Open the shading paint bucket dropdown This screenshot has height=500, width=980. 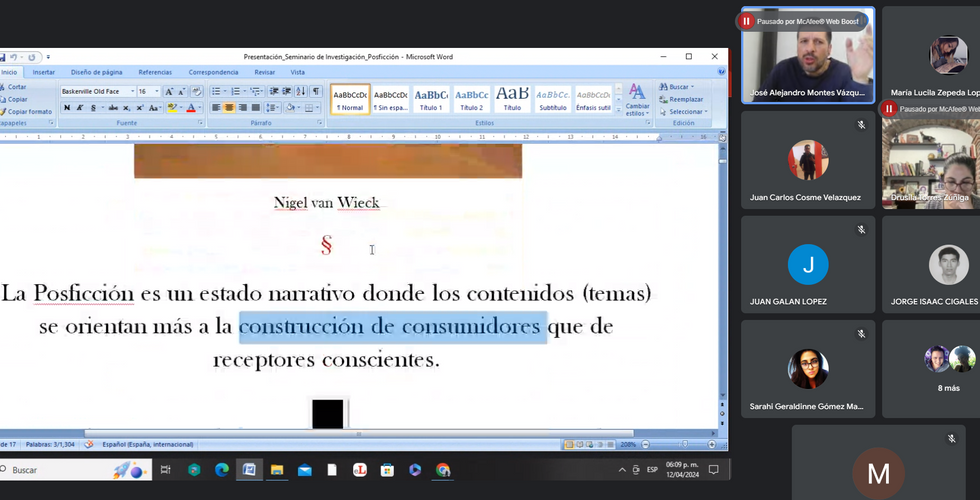[x=299, y=108]
